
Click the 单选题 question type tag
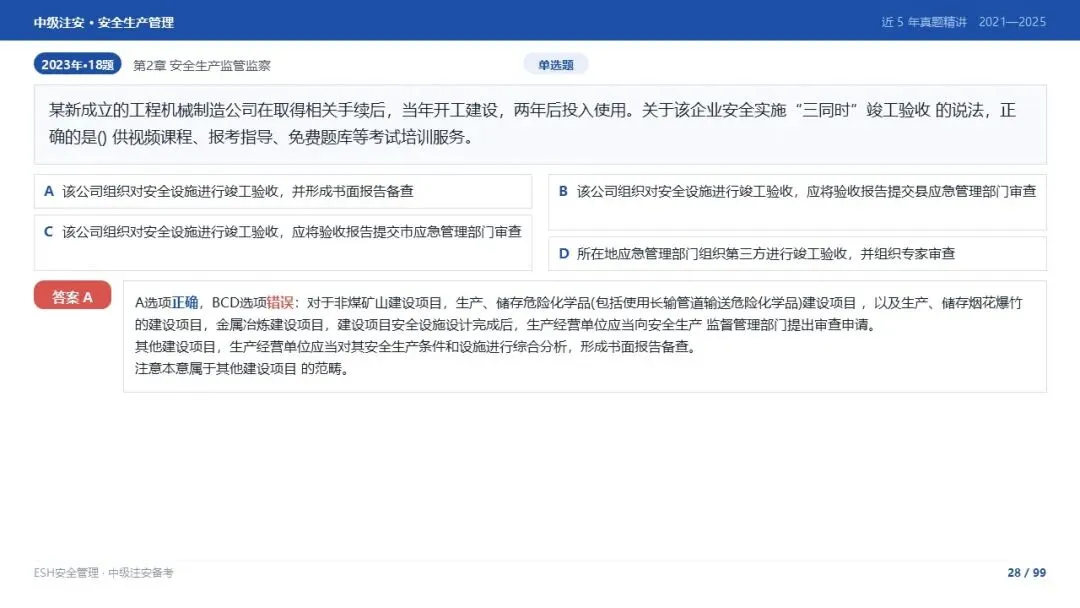click(556, 65)
